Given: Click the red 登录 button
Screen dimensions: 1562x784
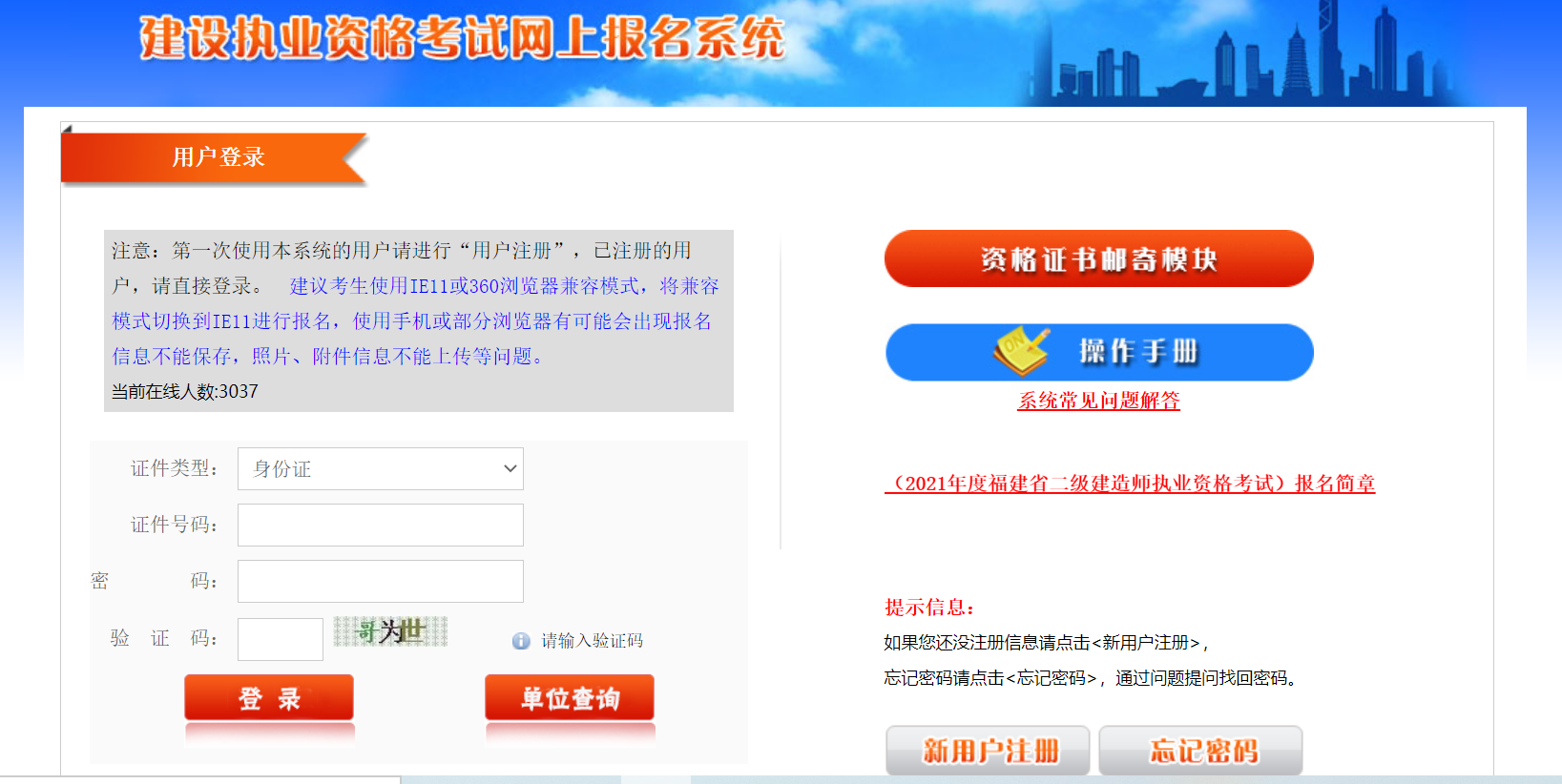Looking at the screenshot, I should [269, 698].
